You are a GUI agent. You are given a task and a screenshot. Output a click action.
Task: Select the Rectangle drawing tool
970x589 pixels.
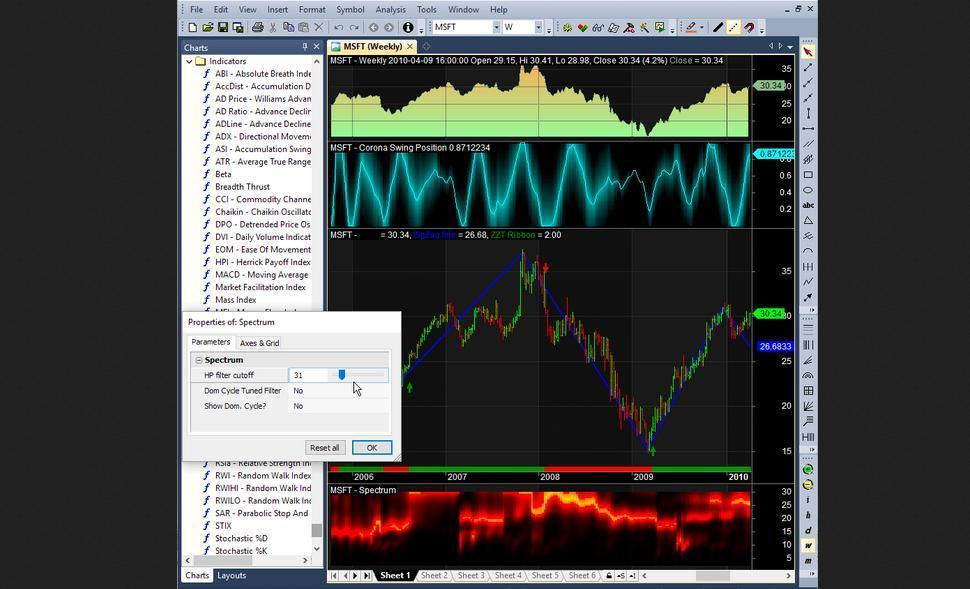pos(808,175)
